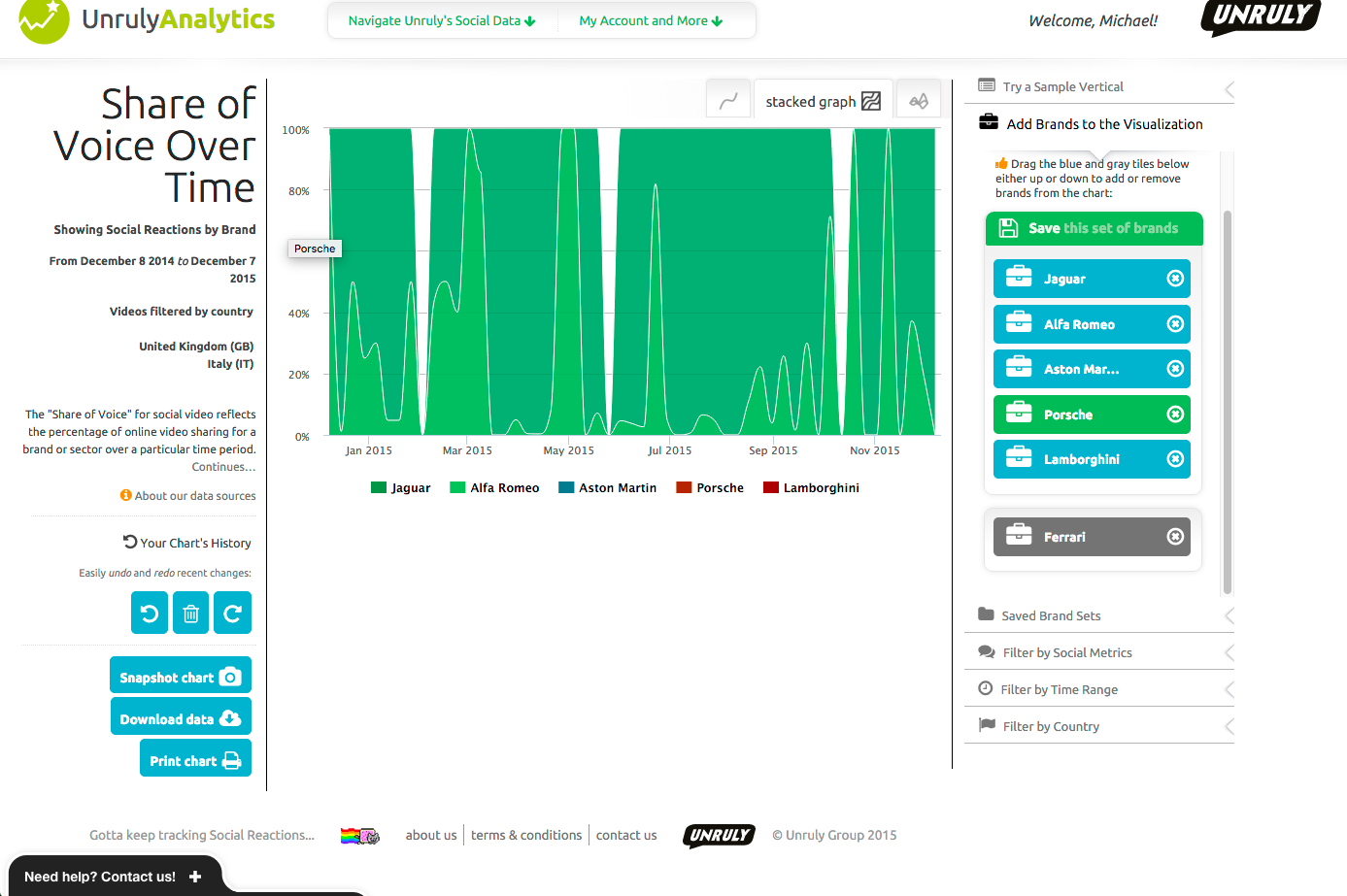Redo the recent chart change
The image size is (1347, 896).
coord(232,613)
